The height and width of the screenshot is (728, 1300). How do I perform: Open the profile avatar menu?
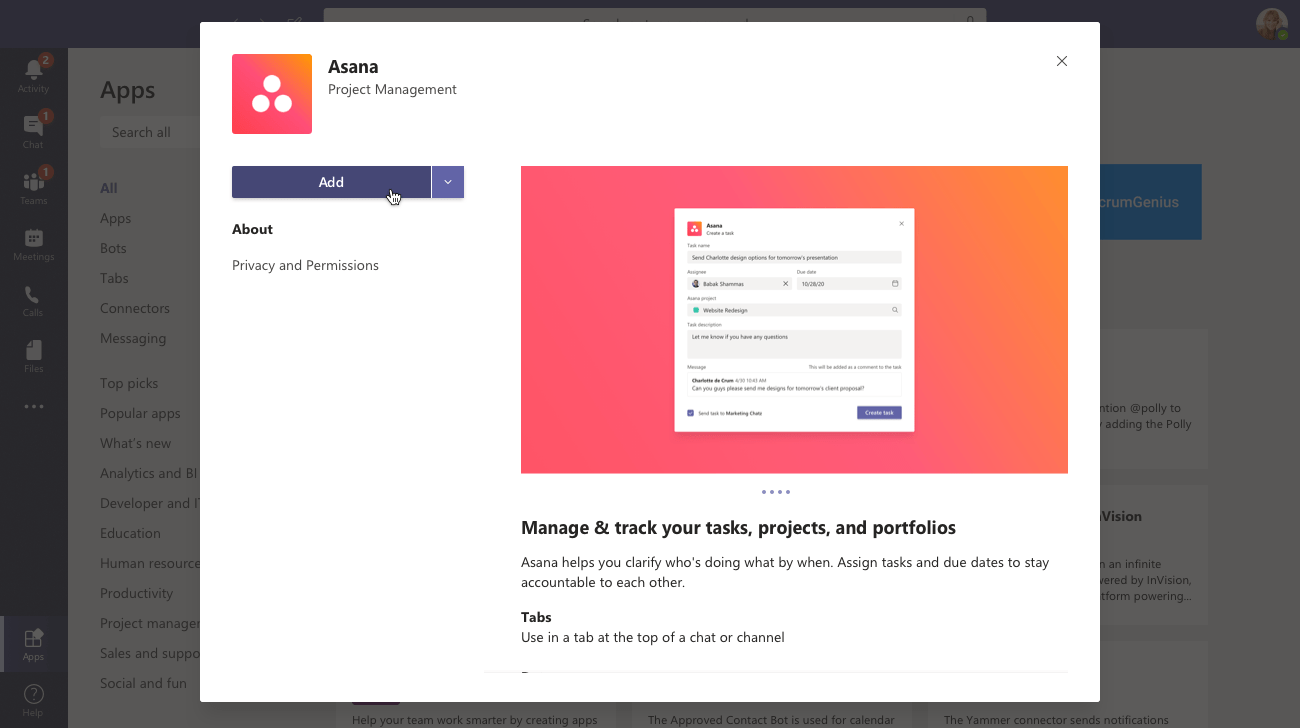click(1272, 24)
